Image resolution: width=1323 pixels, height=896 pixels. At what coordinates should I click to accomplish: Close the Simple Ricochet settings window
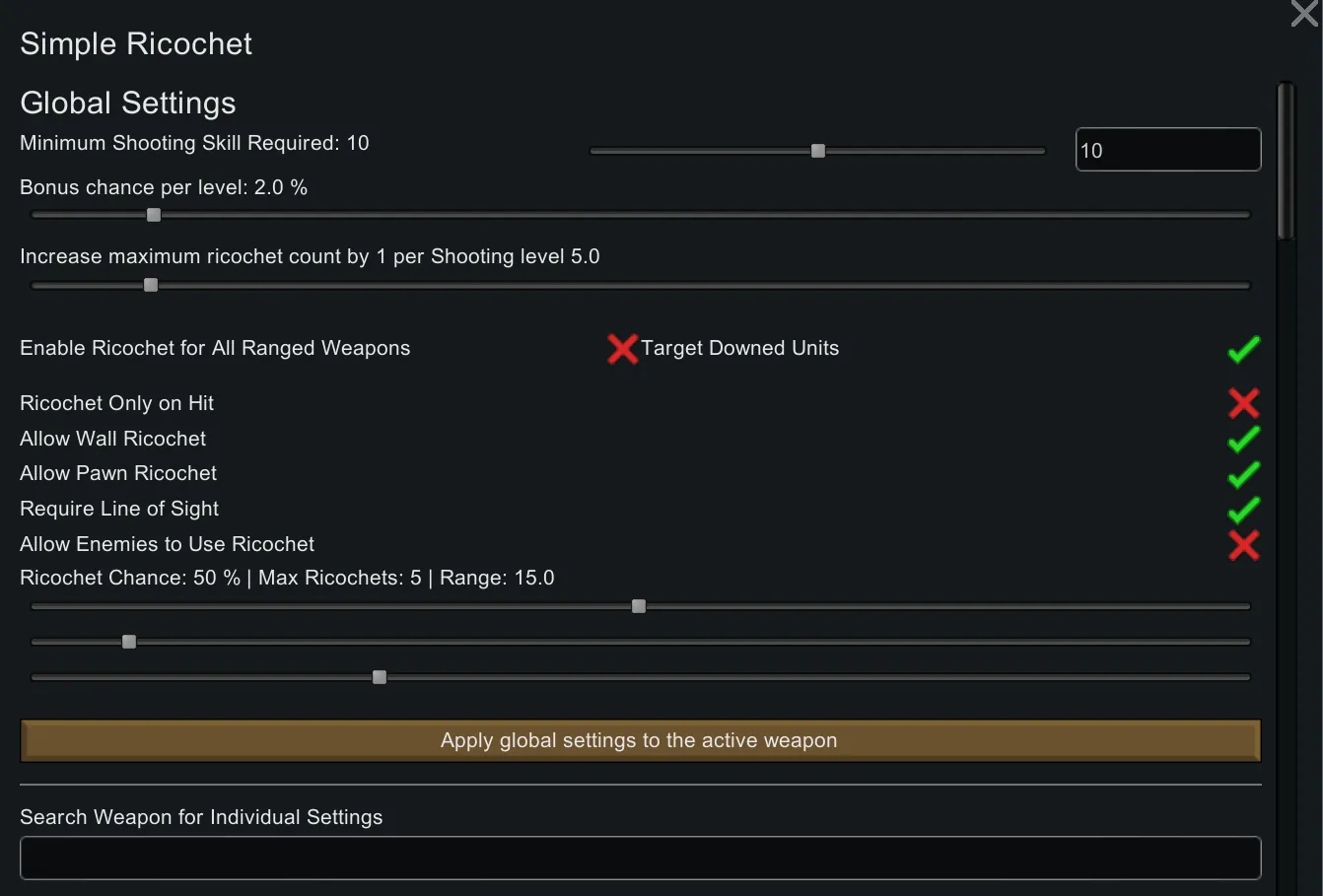click(x=1304, y=14)
